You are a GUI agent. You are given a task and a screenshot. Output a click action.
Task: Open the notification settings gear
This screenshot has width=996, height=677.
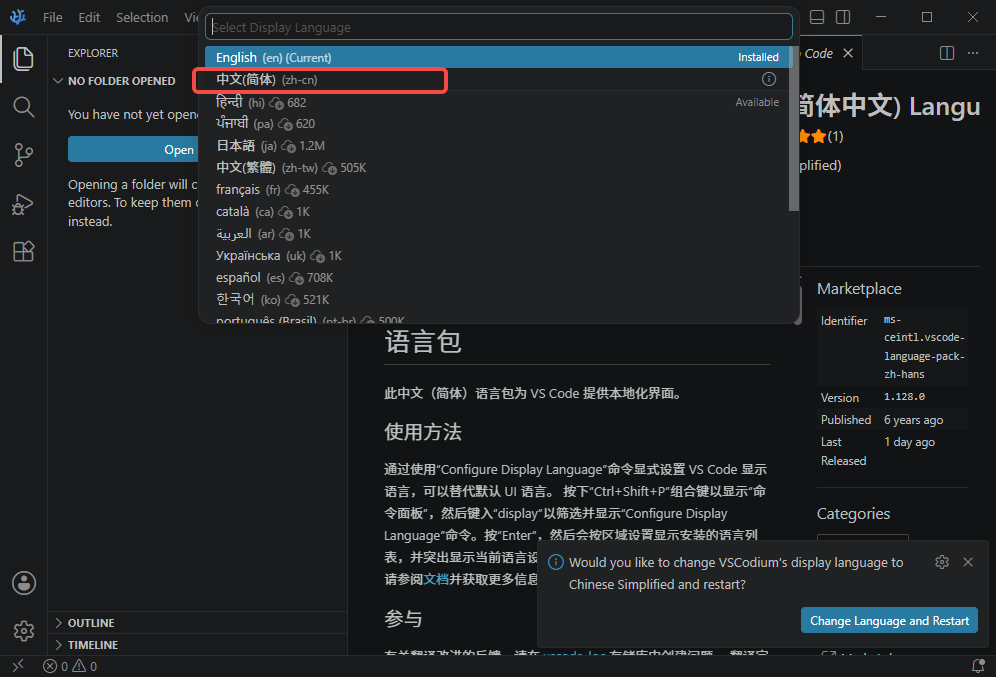point(942,562)
